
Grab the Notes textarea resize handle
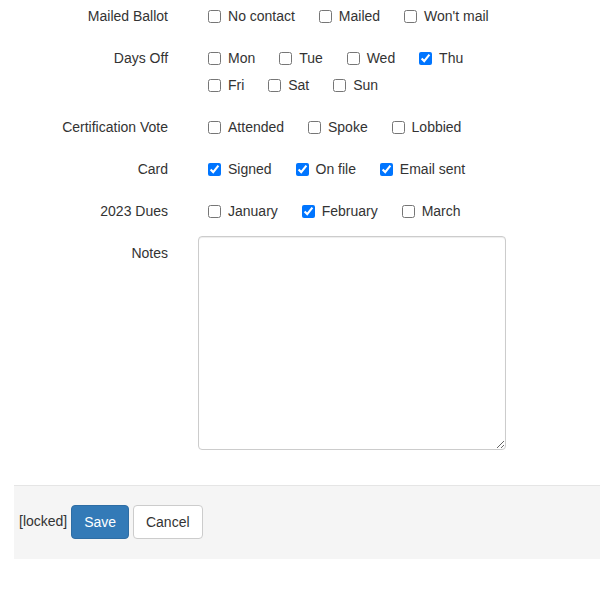(x=501, y=445)
